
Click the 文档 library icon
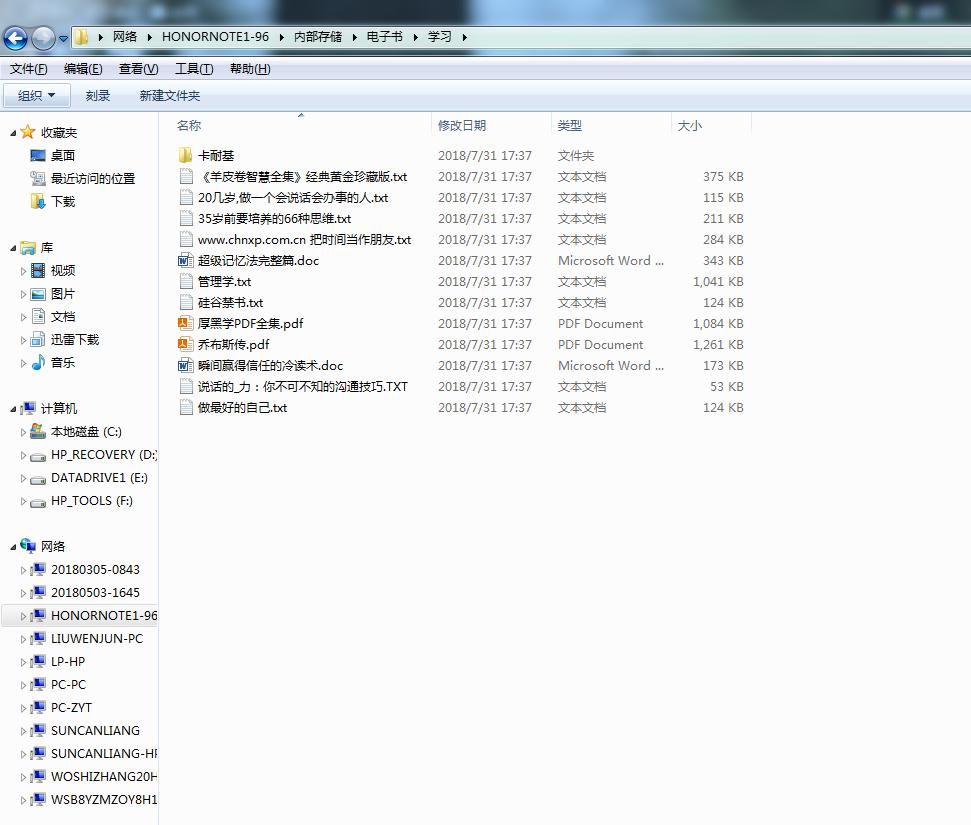[38, 316]
